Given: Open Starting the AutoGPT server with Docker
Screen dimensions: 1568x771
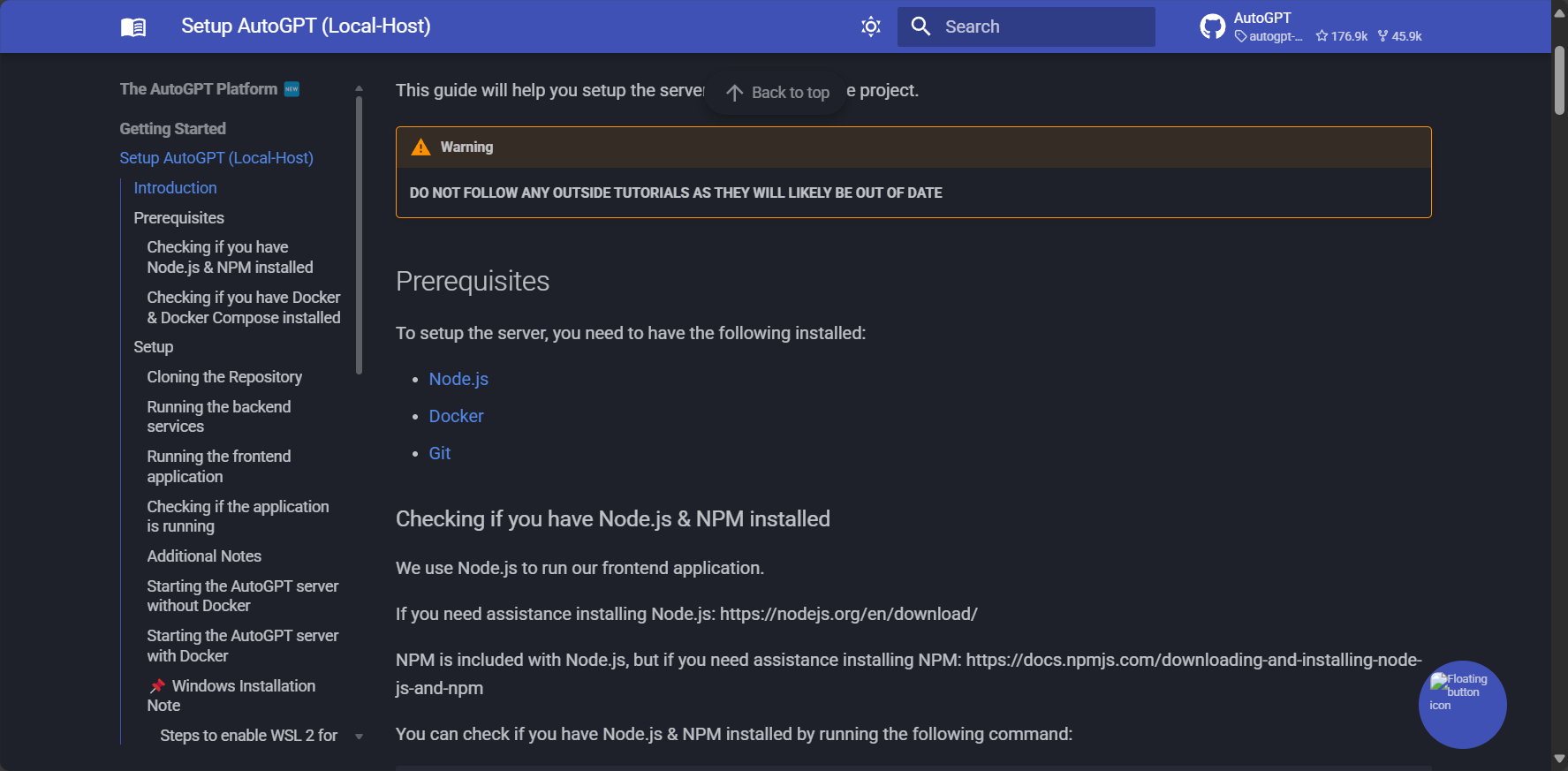Looking at the screenshot, I should [242, 646].
